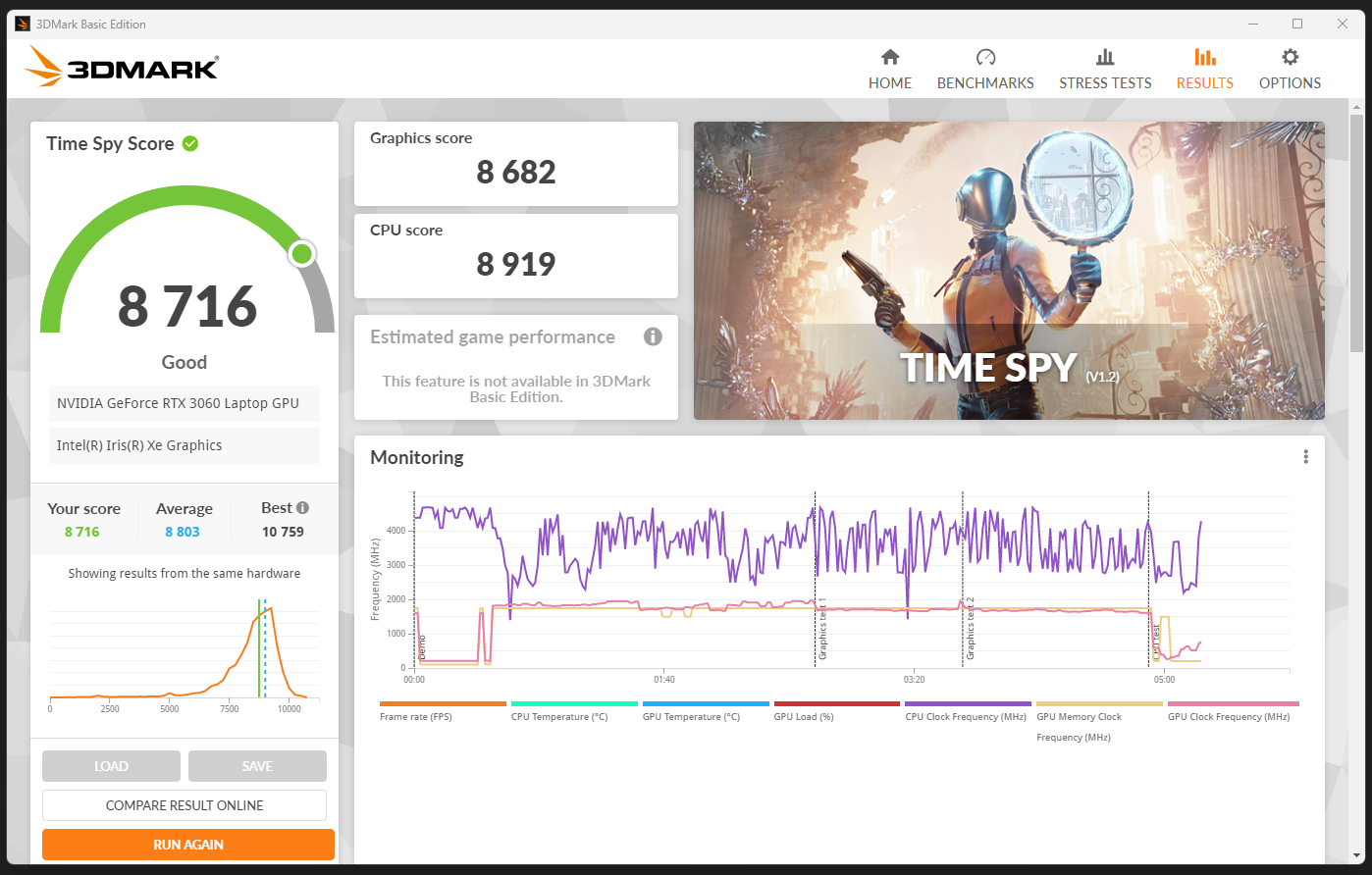Click the Graphics score value 8 682

tap(516, 173)
